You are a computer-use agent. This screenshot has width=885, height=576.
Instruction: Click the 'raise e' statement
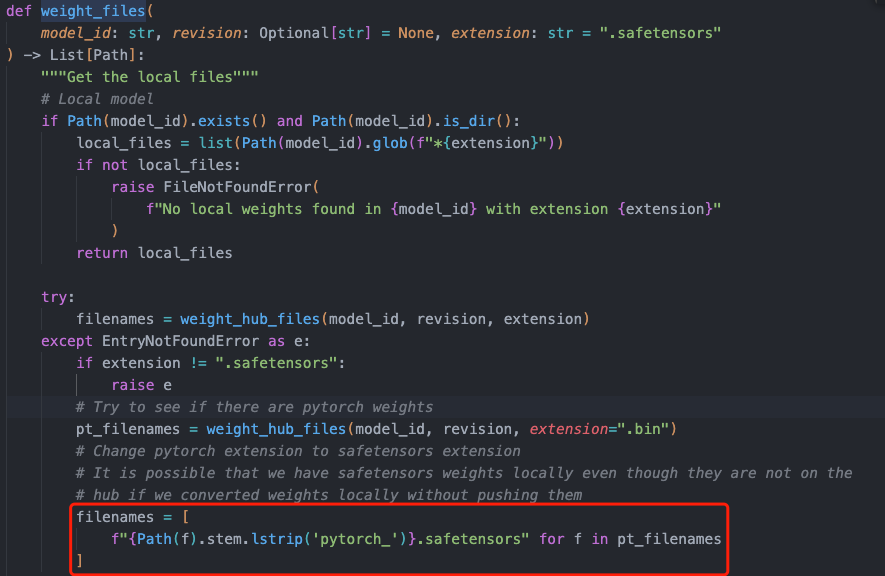[x=142, y=385]
